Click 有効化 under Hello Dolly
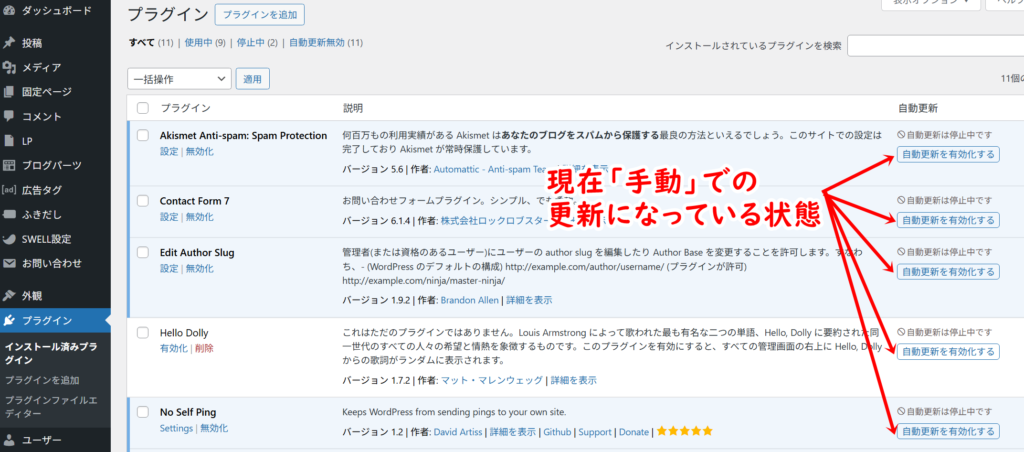The height and width of the screenshot is (452, 1024). click(x=174, y=349)
